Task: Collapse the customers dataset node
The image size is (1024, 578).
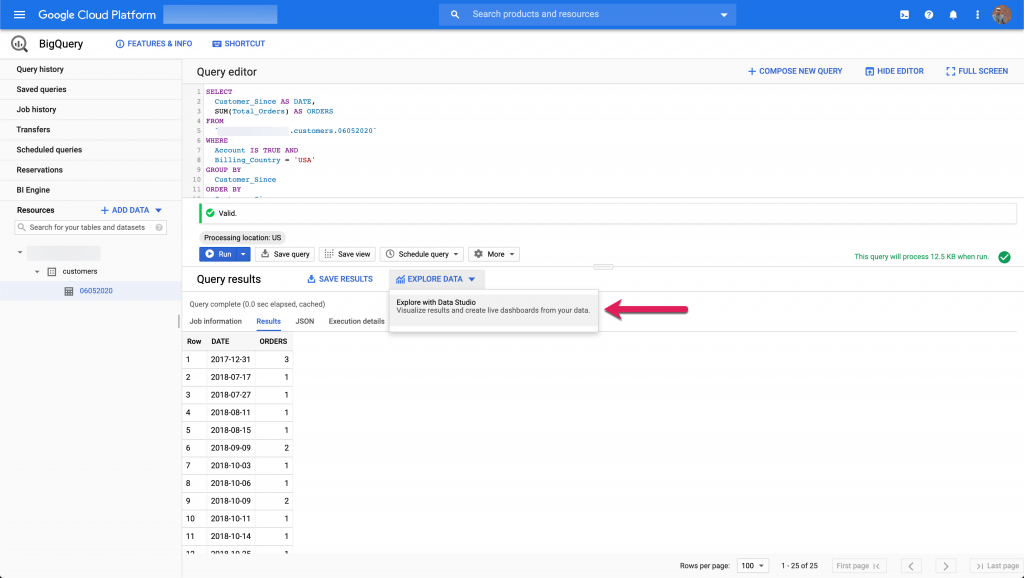Action: click(x=37, y=272)
